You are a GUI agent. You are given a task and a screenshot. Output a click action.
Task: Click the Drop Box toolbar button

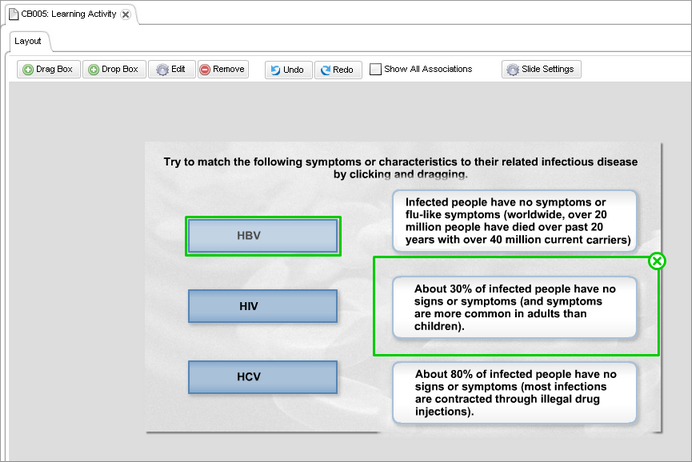point(113,70)
